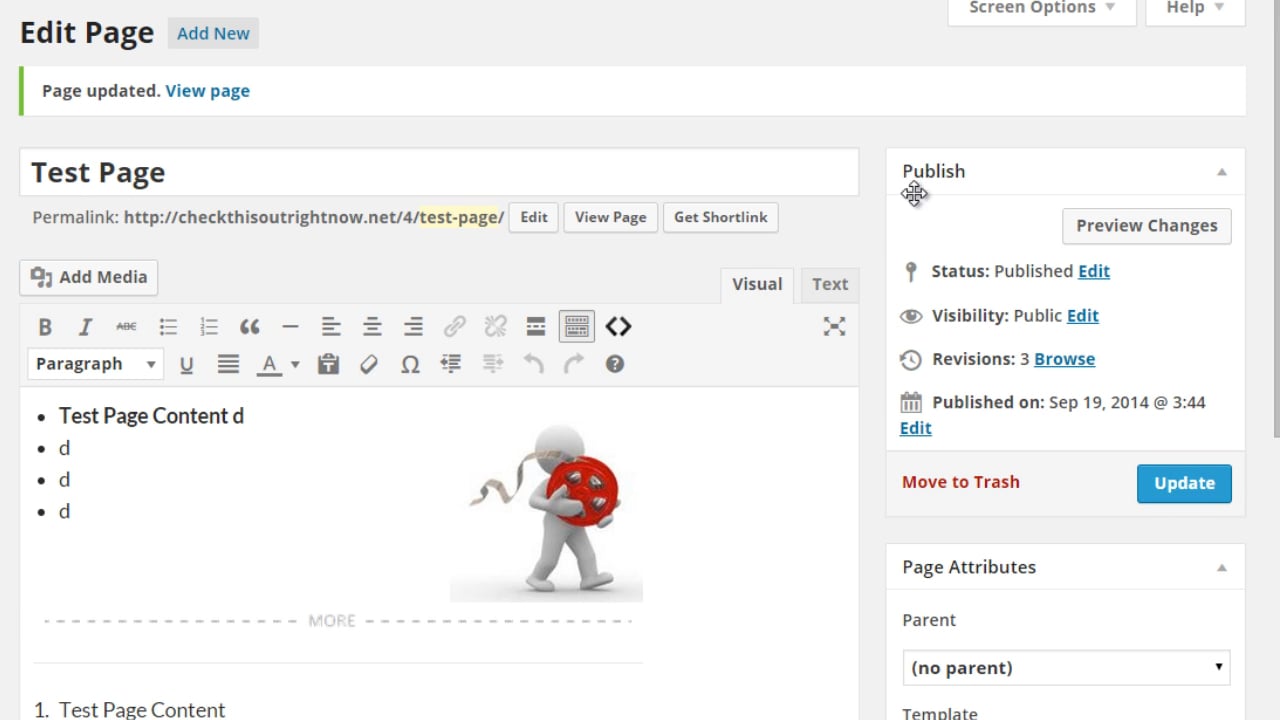
Task: Click the align center icon
Action: tap(371, 326)
